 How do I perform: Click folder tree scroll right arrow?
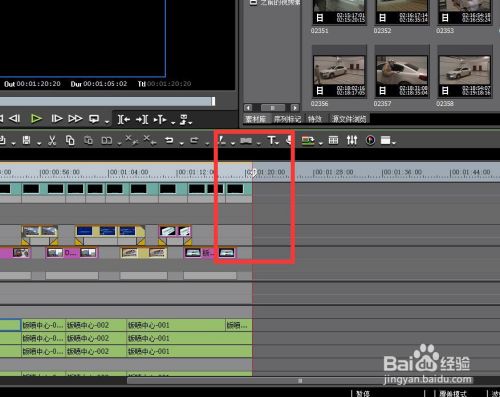point(295,108)
